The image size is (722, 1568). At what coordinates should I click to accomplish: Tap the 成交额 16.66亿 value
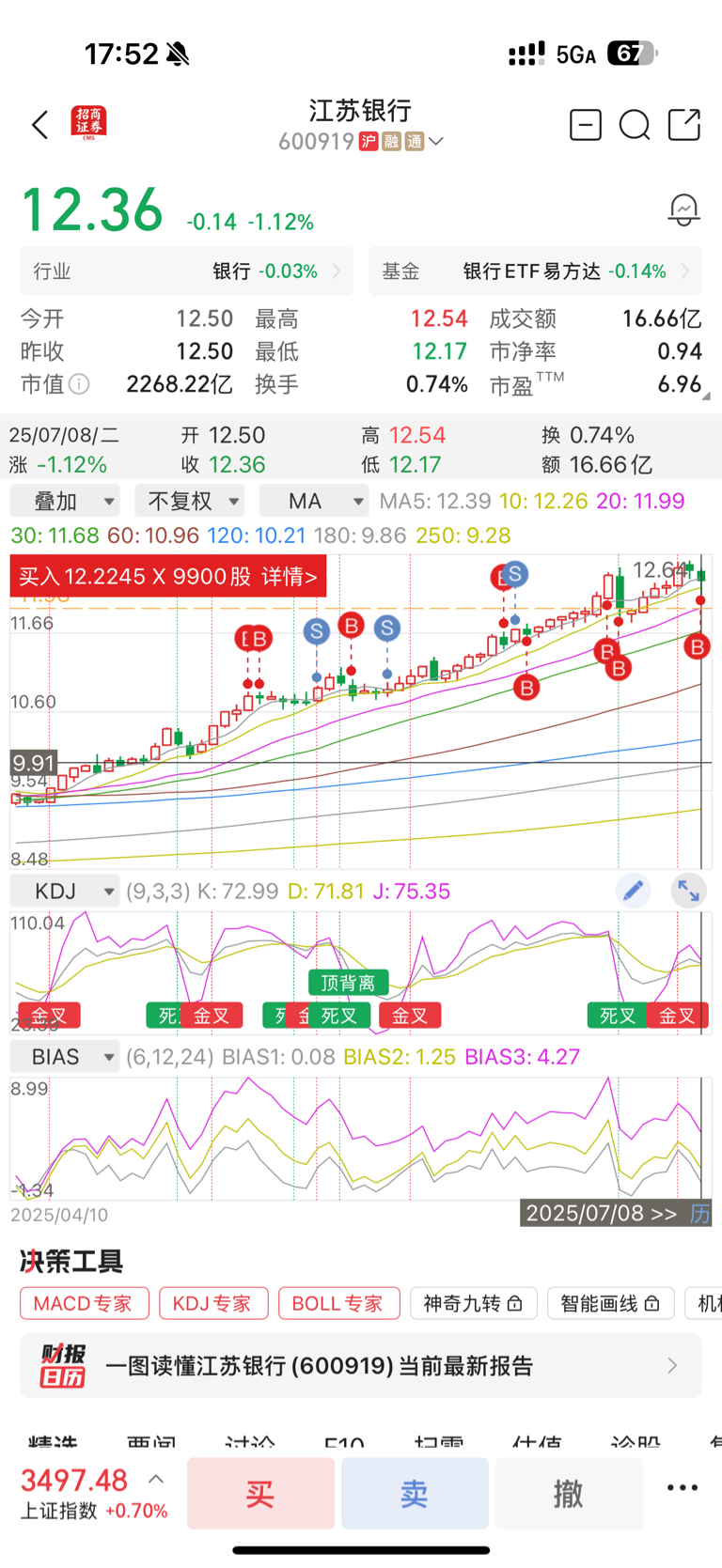coord(662,318)
